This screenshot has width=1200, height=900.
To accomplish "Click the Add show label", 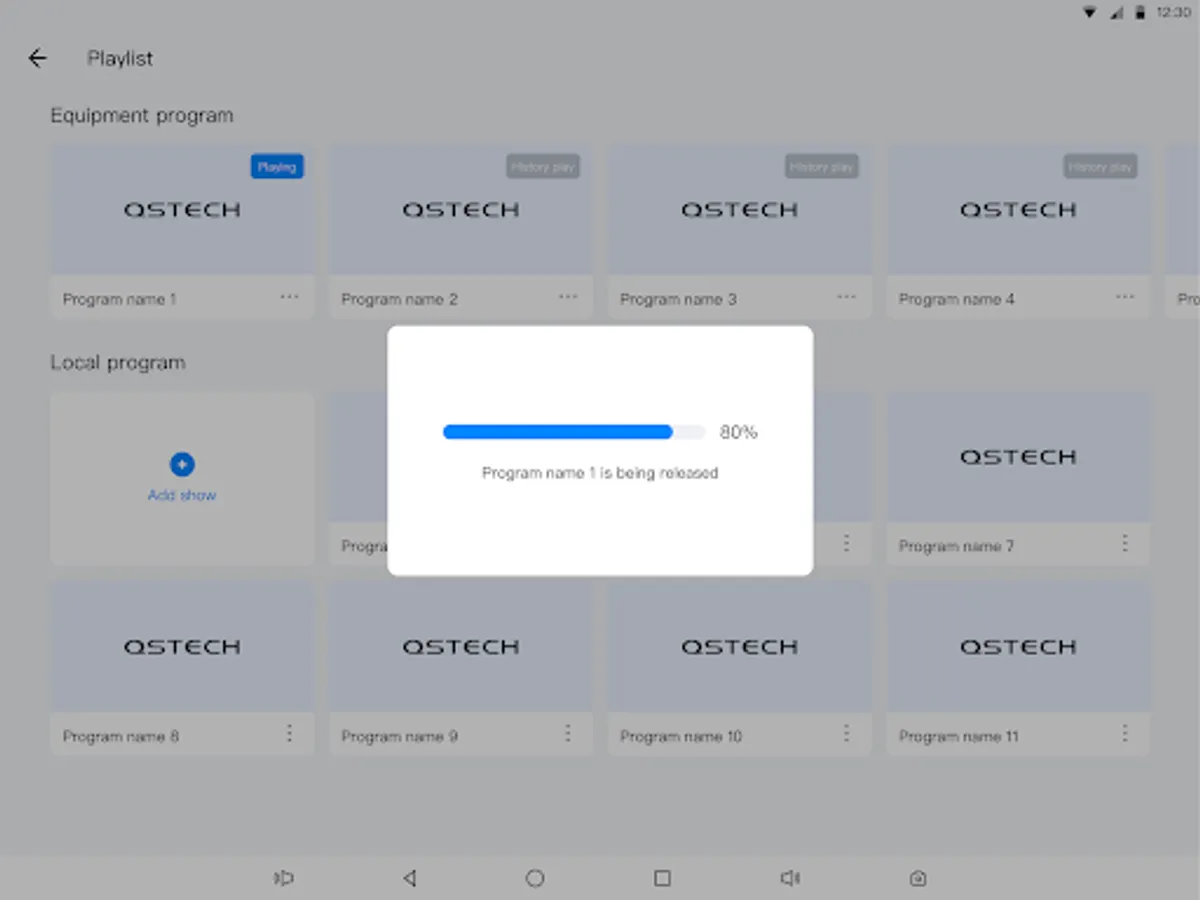I will point(182,495).
